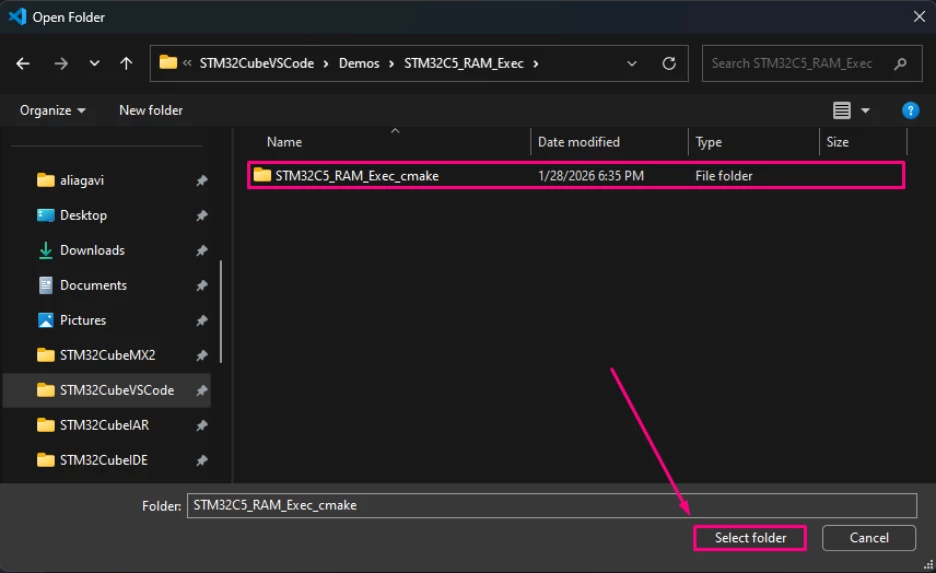Sort by the Size column
Screen dimensions: 936x573
[x=838, y=142]
